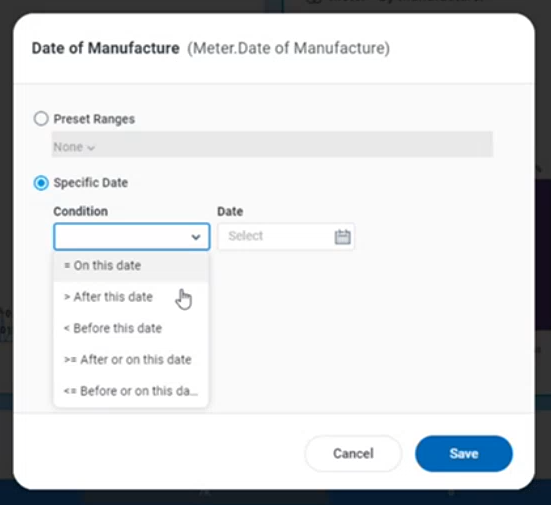The width and height of the screenshot is (551, 505).
Task: Collapse the Condition dropdown via chevron
Action: (196, 237)
